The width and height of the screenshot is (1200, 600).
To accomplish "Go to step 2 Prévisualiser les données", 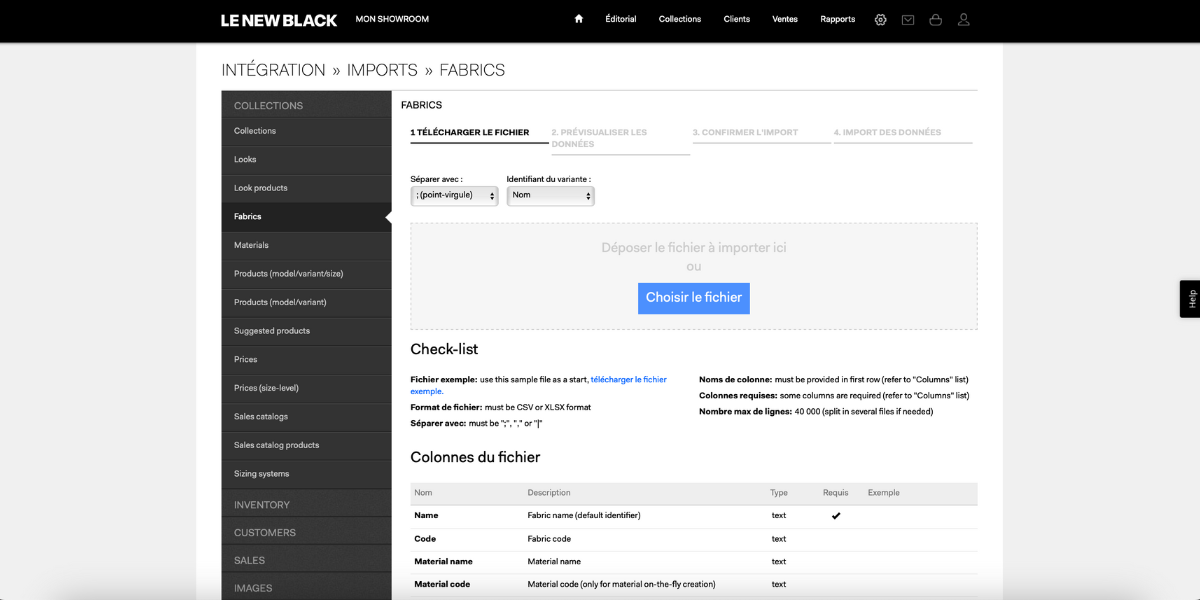I will tap(600, 138).
